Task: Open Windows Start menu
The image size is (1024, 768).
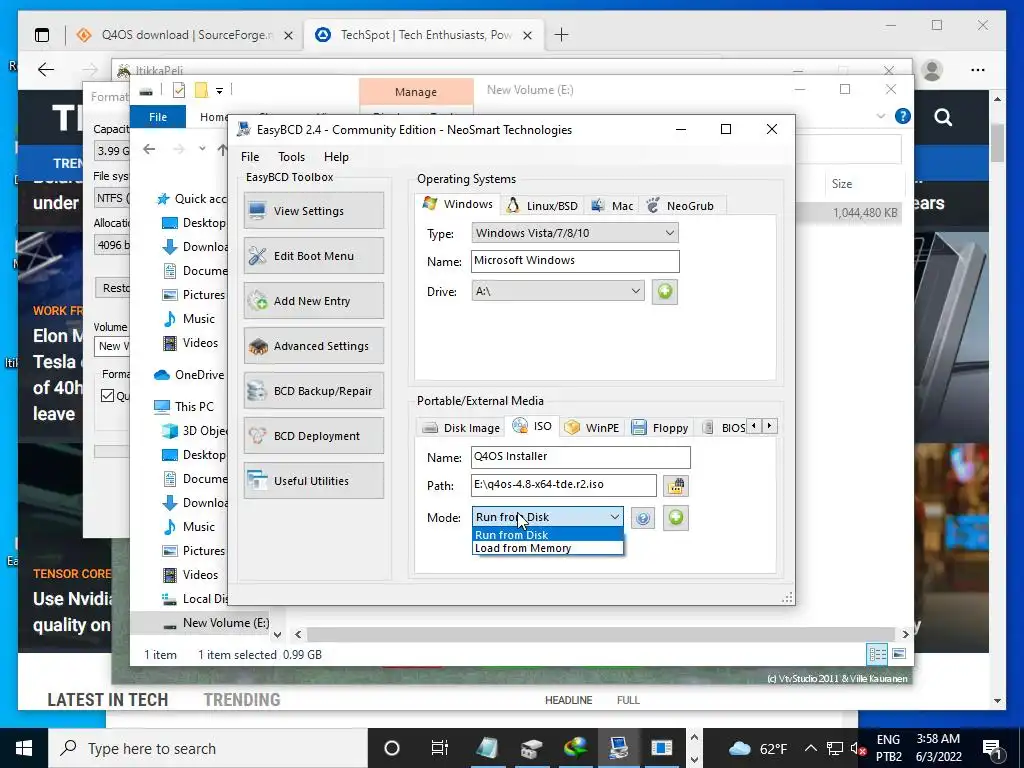Action: point(24,748)
